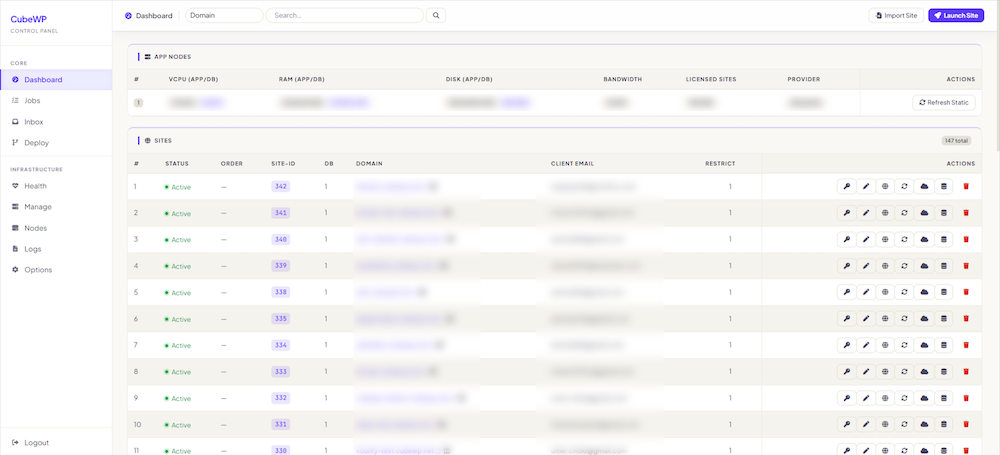Click into the Search input field
The image size is (1000, 455).
tap(344, 15)
